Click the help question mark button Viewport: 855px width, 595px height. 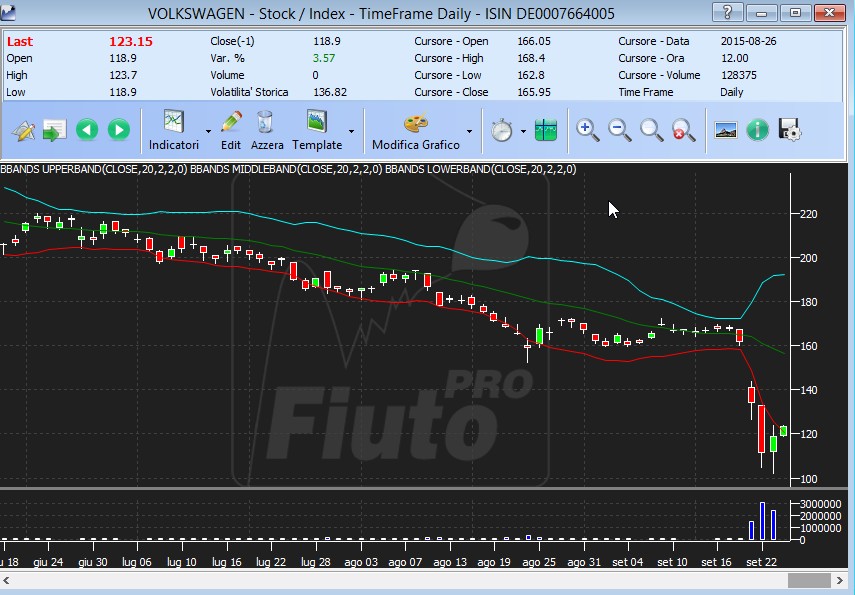click(727, 12)
